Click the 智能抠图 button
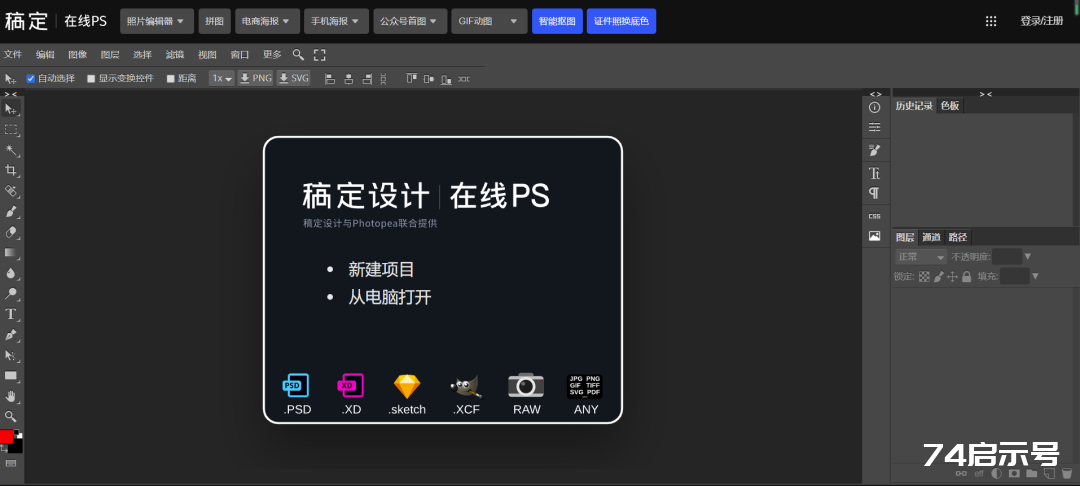This screenshot has width=1080, height=486. coord(557,21)
